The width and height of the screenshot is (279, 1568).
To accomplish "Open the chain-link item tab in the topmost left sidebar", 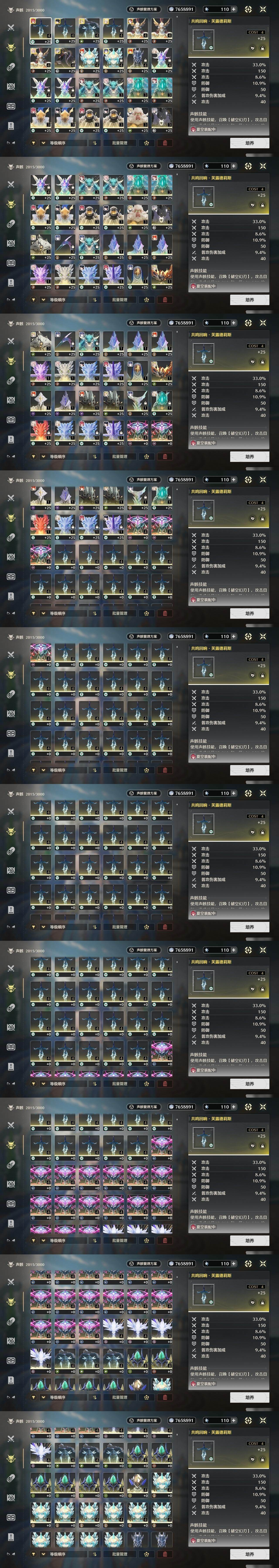I will (11, 67).
